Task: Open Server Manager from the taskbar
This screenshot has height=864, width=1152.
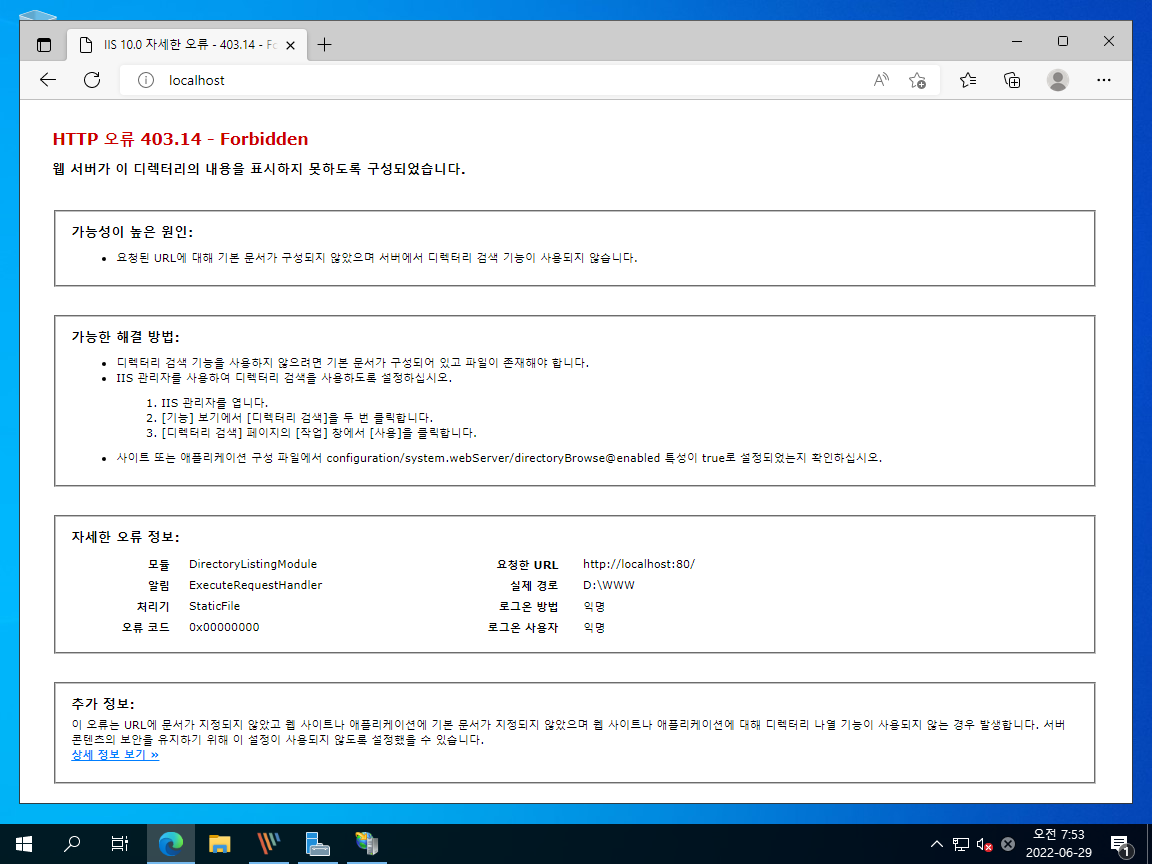Action: pos(317,844)
